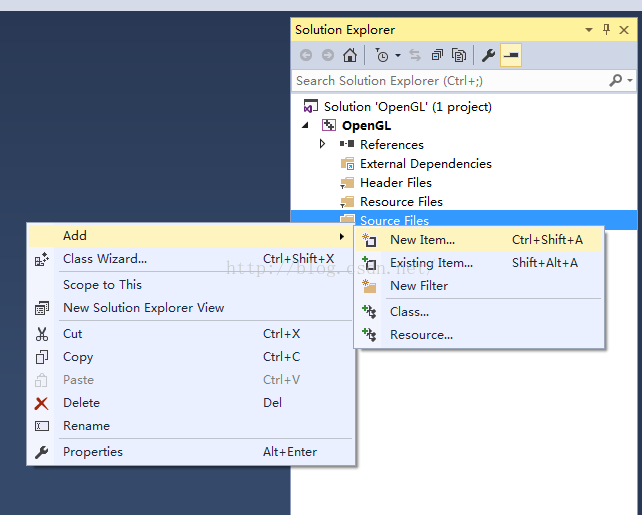Click the Solution 'OpenGL' icon
This screenshot has width=642, height=515.
coord(310,106)
